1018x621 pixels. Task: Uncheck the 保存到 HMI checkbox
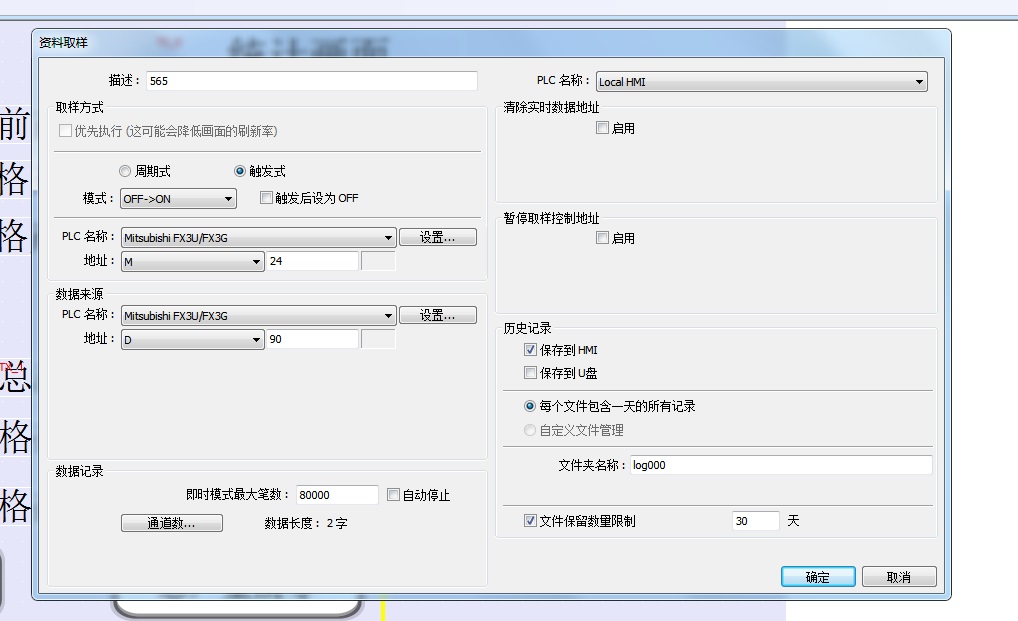(x=531, y=350)
